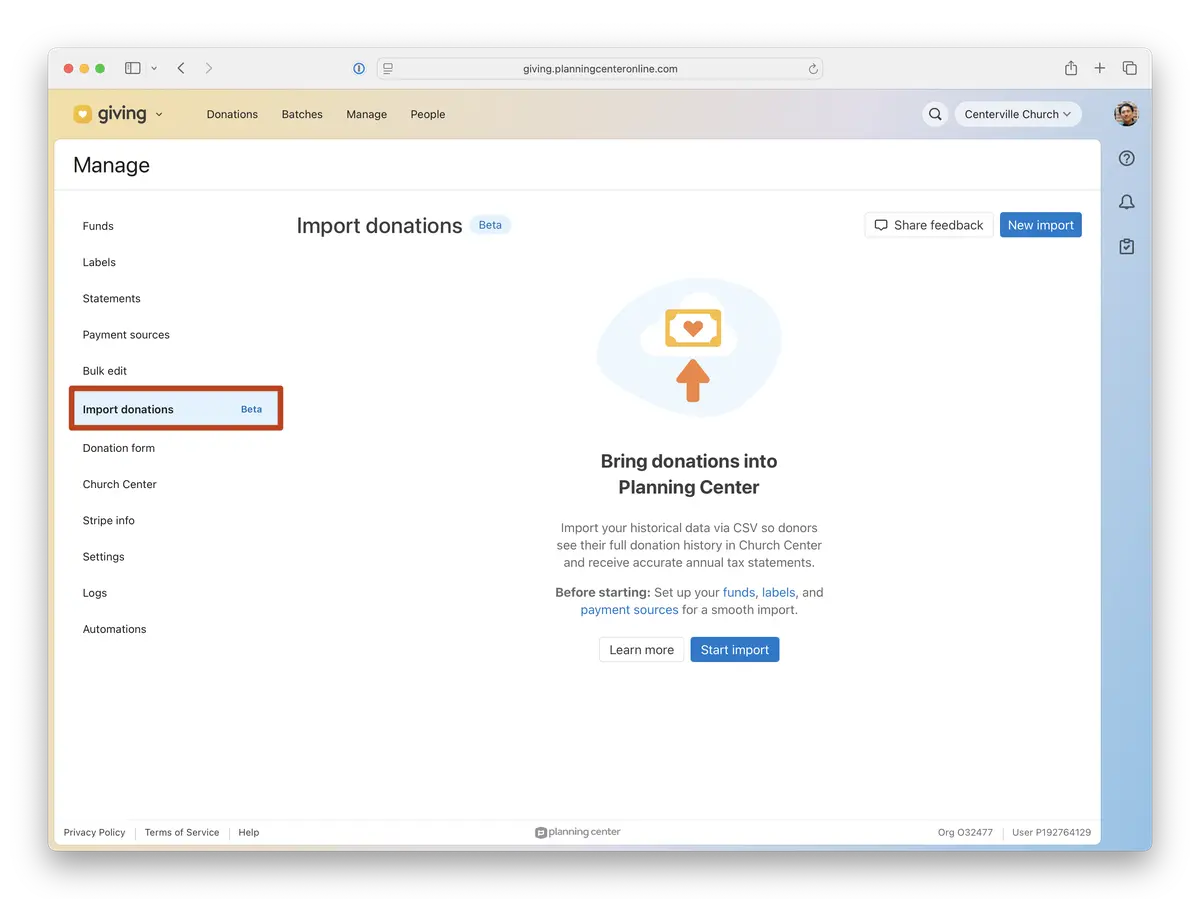Select Funds in the Manage sidebar
Screen dimensions: 1200x899
98,226
